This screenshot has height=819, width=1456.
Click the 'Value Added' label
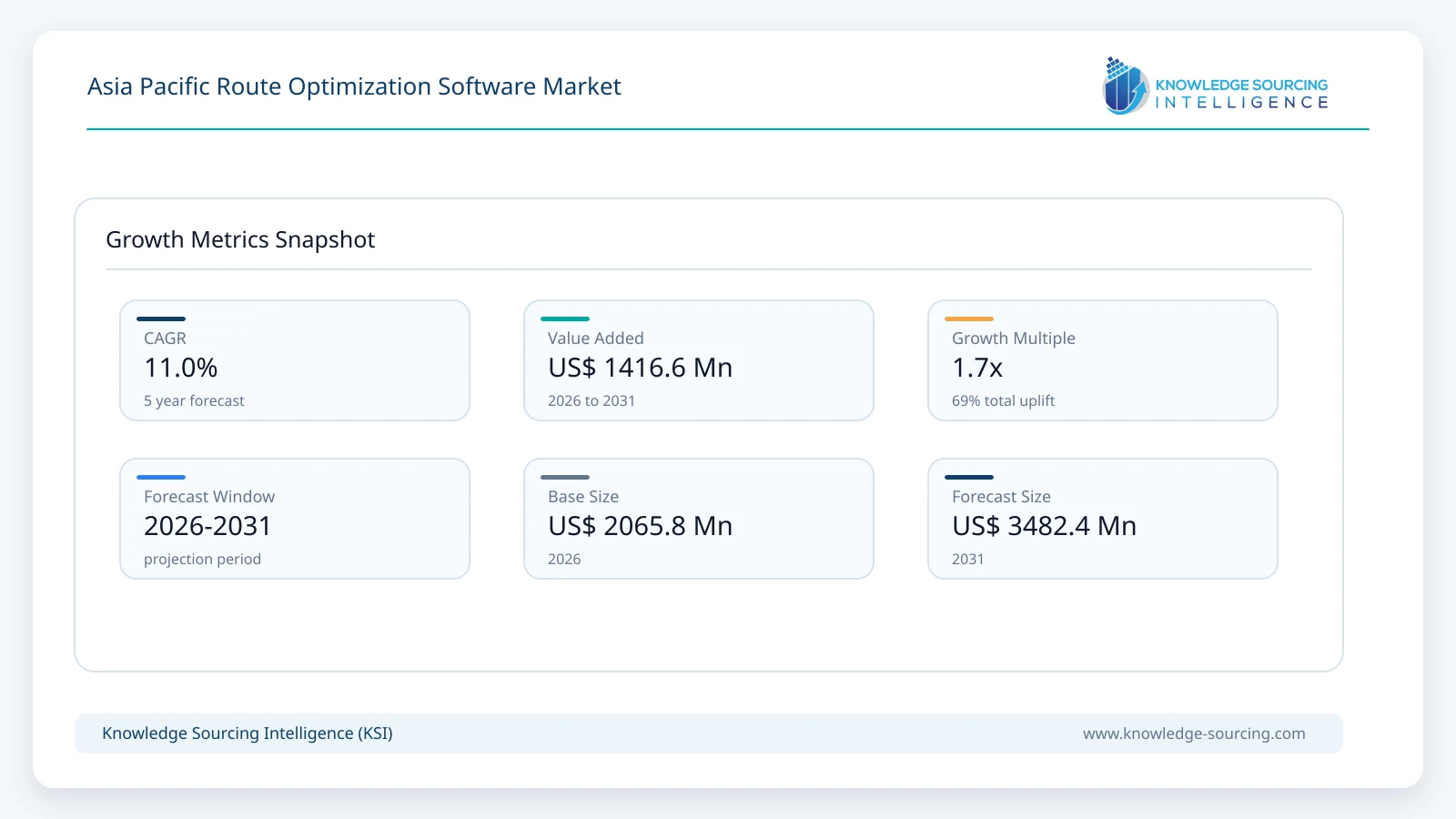click(596, 339)
